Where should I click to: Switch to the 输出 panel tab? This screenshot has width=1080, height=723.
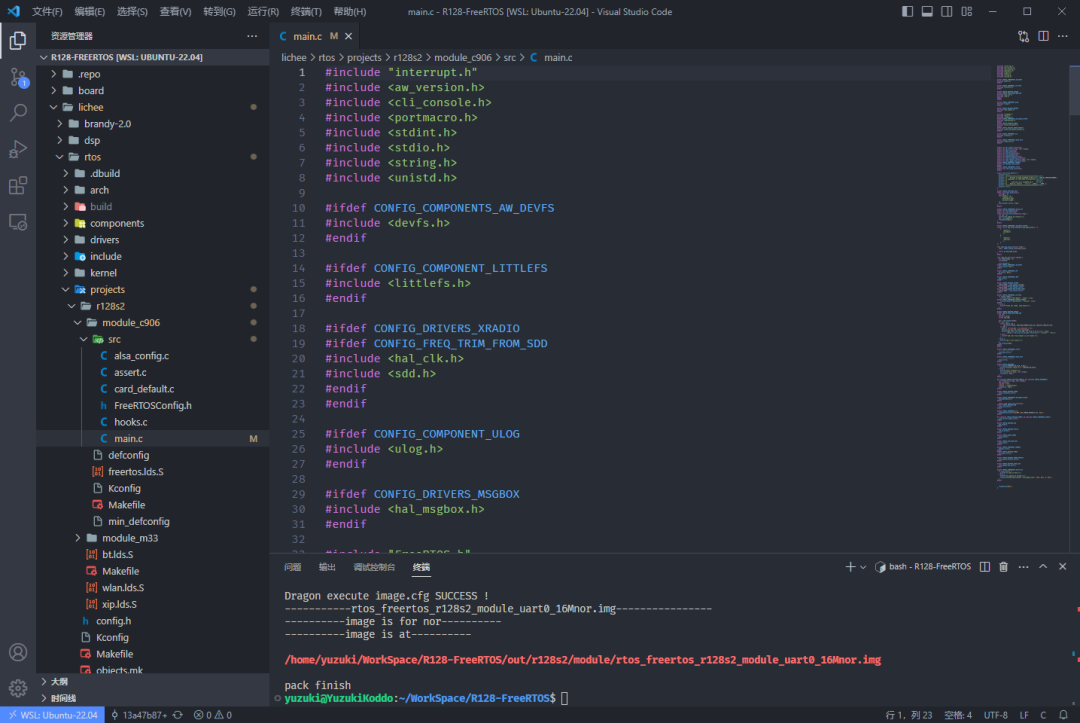click(326, 566)
